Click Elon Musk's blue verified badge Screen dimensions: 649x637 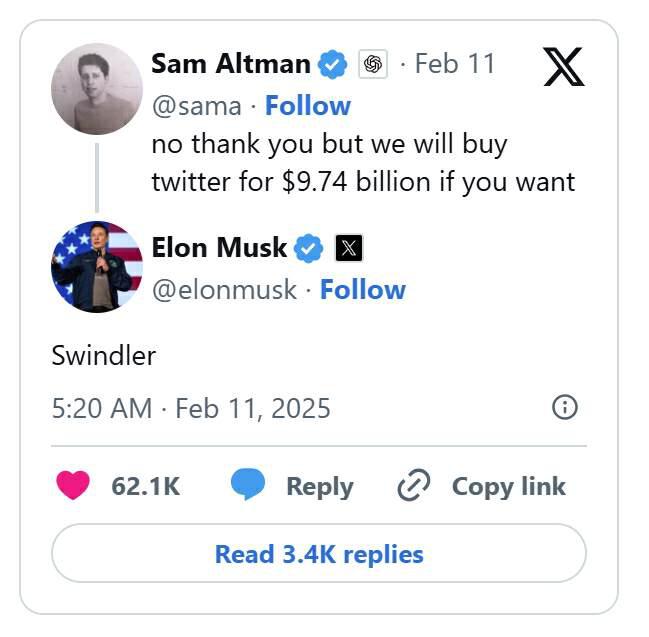[308, 248]
